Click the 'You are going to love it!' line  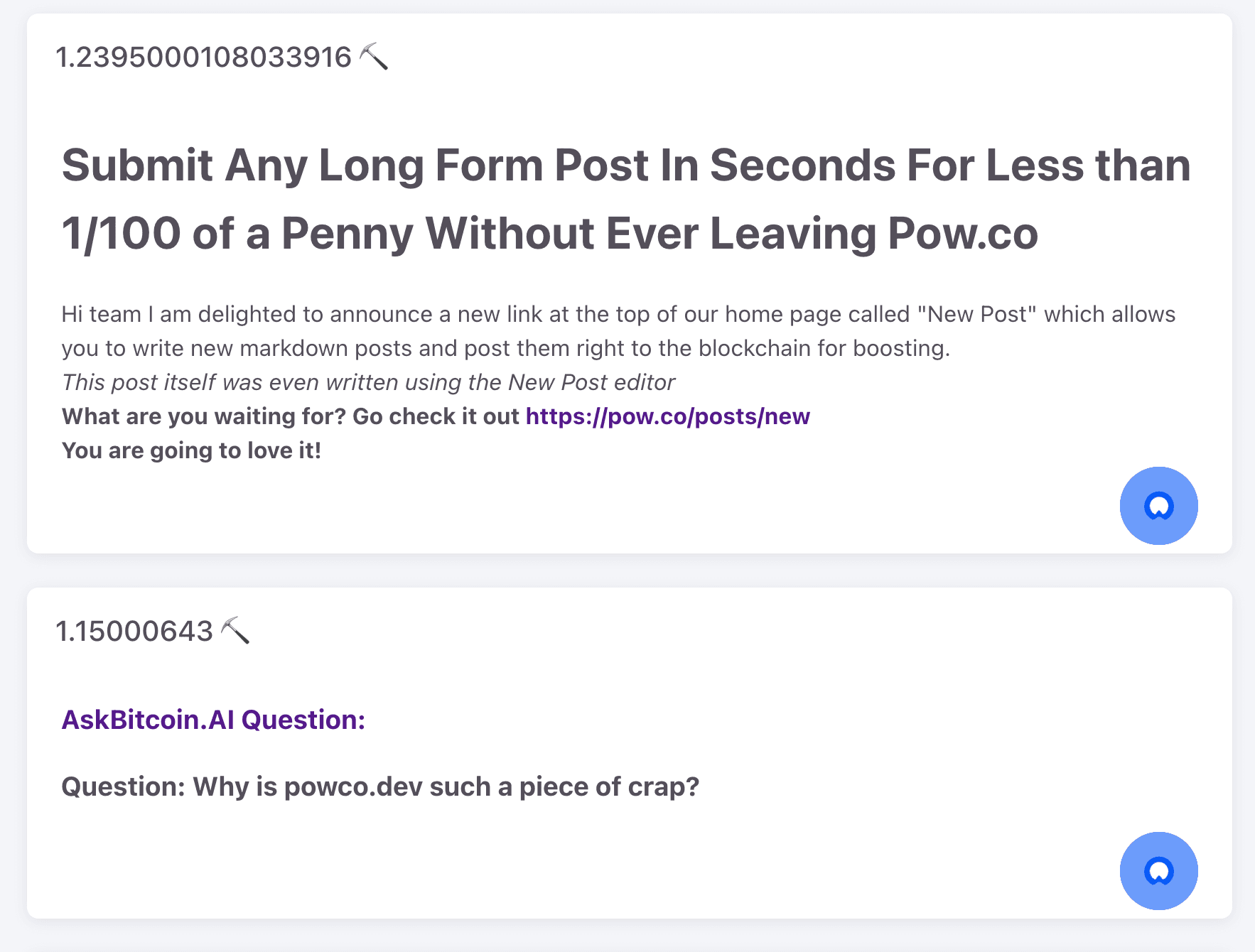(x=191, y=450)
